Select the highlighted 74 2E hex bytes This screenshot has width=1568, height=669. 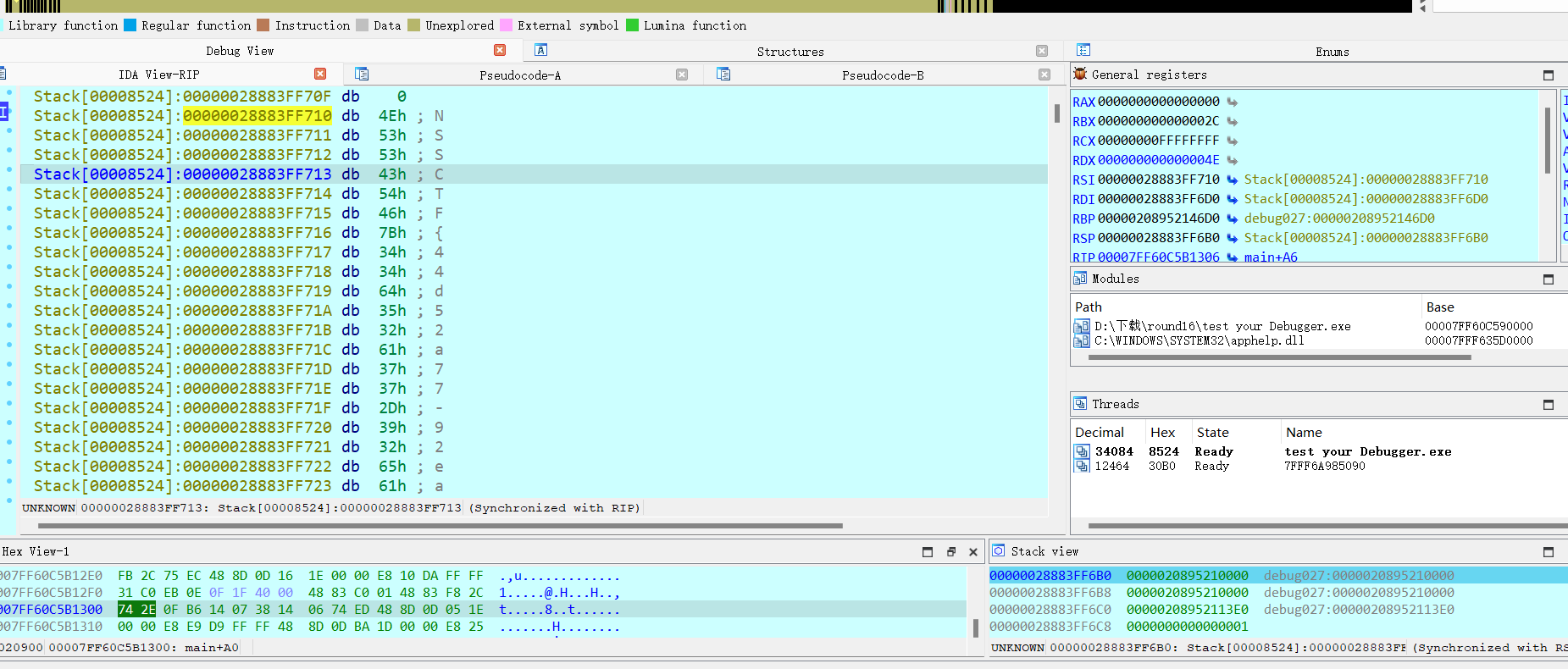[136, 609]
